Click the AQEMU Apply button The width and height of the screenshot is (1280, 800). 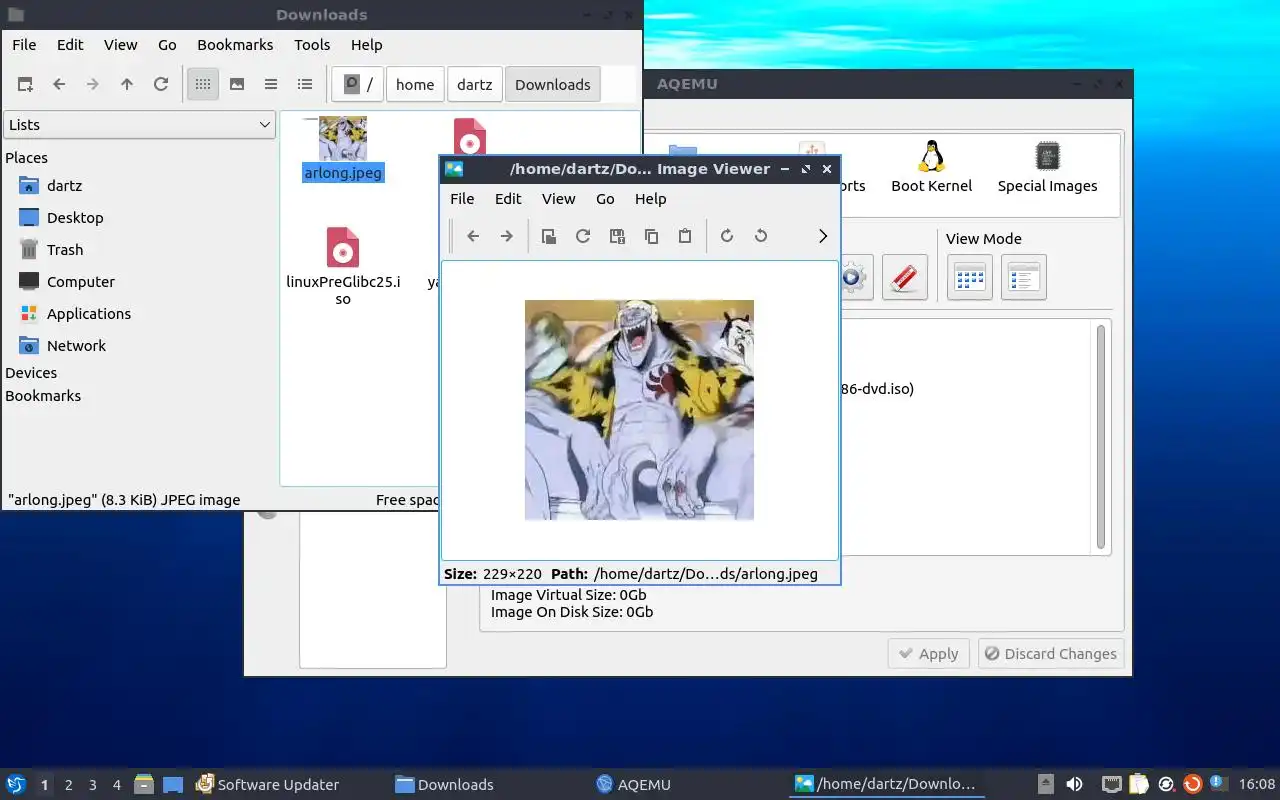[929, 653]
